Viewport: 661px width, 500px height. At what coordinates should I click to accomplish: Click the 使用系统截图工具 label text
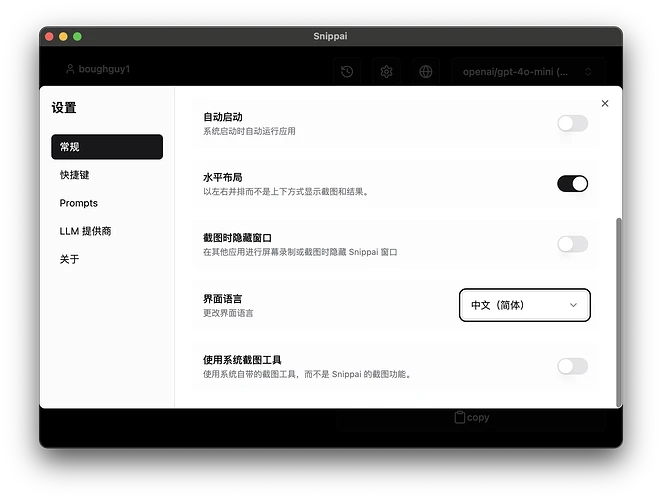click(242, 360)
